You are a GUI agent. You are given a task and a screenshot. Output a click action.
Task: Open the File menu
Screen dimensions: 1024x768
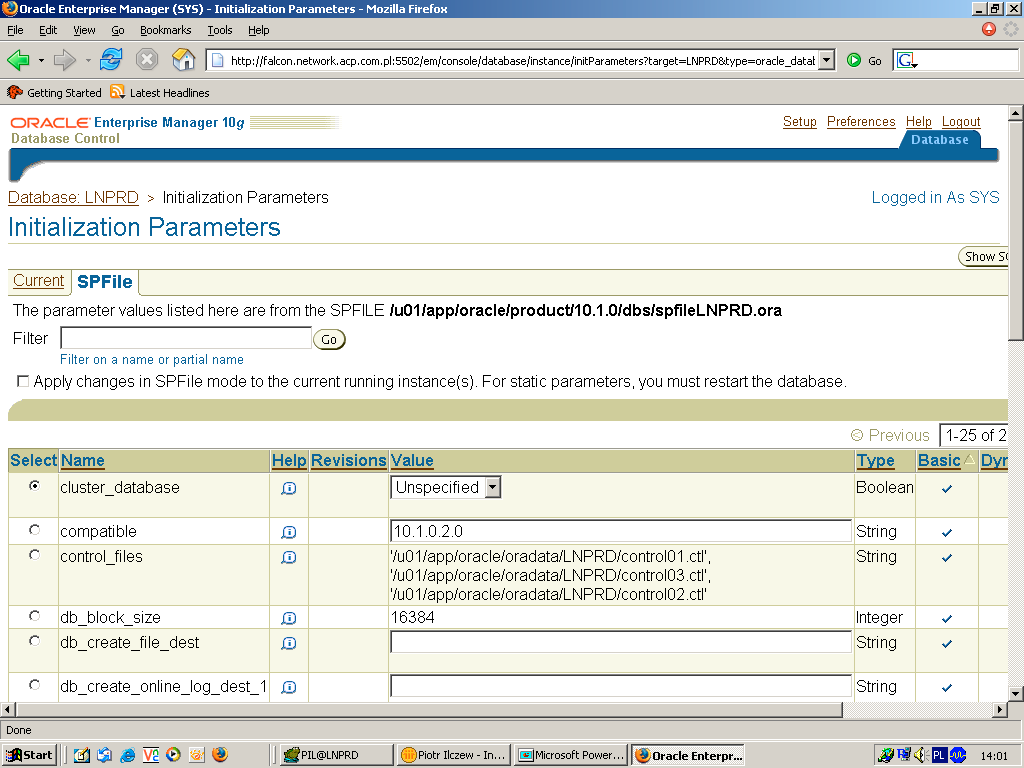(x=15, y=30)
